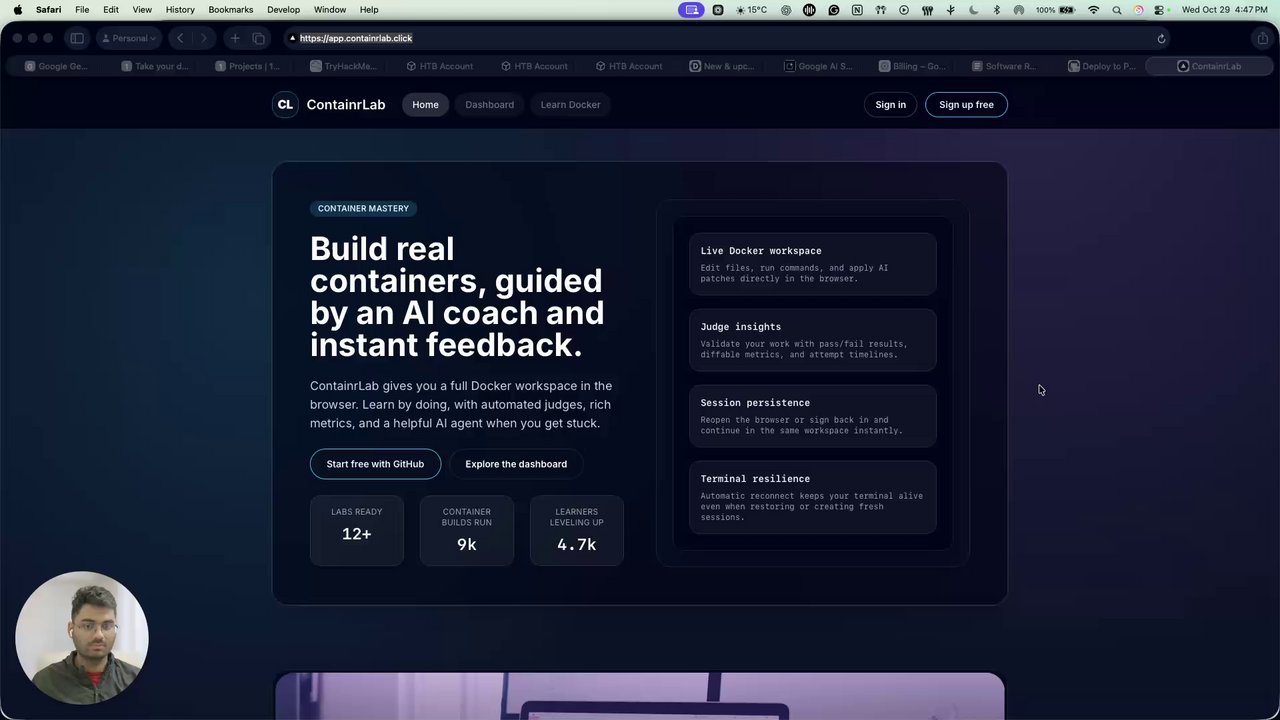Open the ChatGPT menu bar icon
The width and height of the screenshot is (1280, 720).
coord(786,10)
